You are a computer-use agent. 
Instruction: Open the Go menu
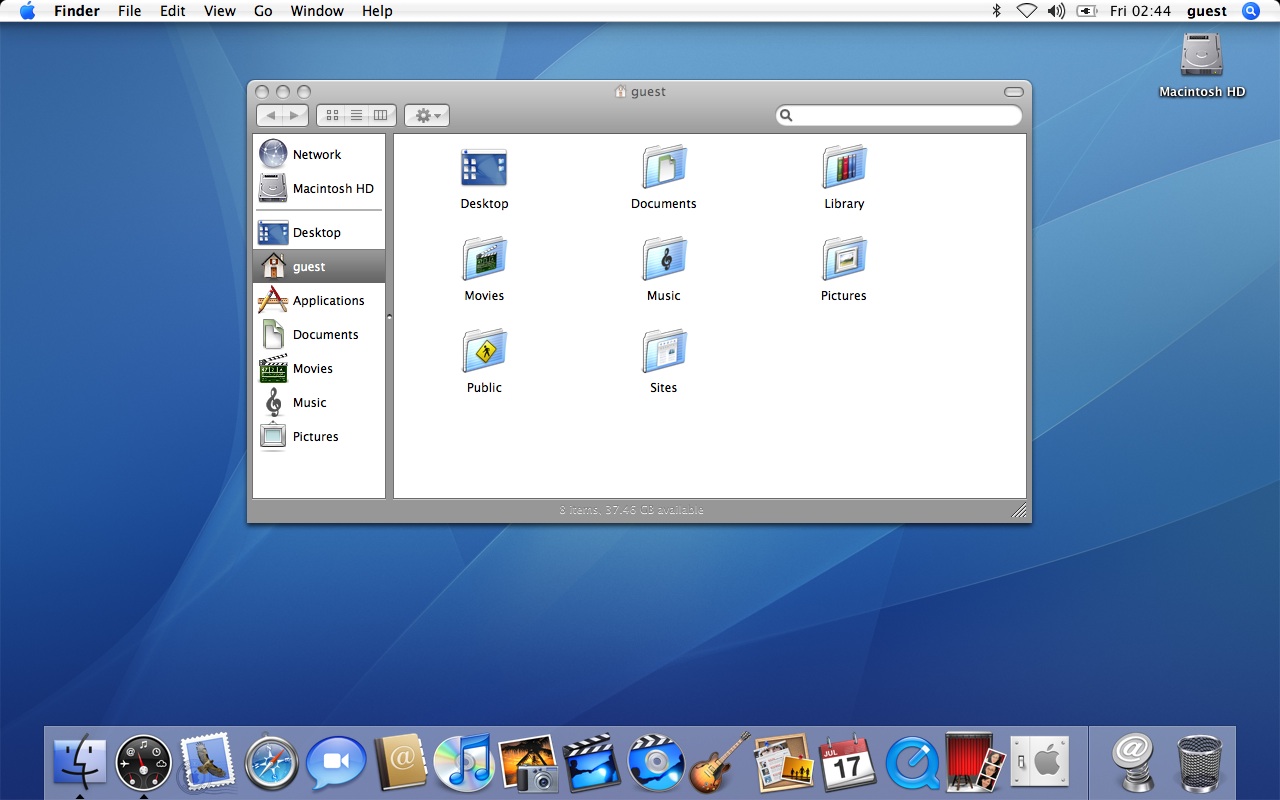tap(263, 11)
